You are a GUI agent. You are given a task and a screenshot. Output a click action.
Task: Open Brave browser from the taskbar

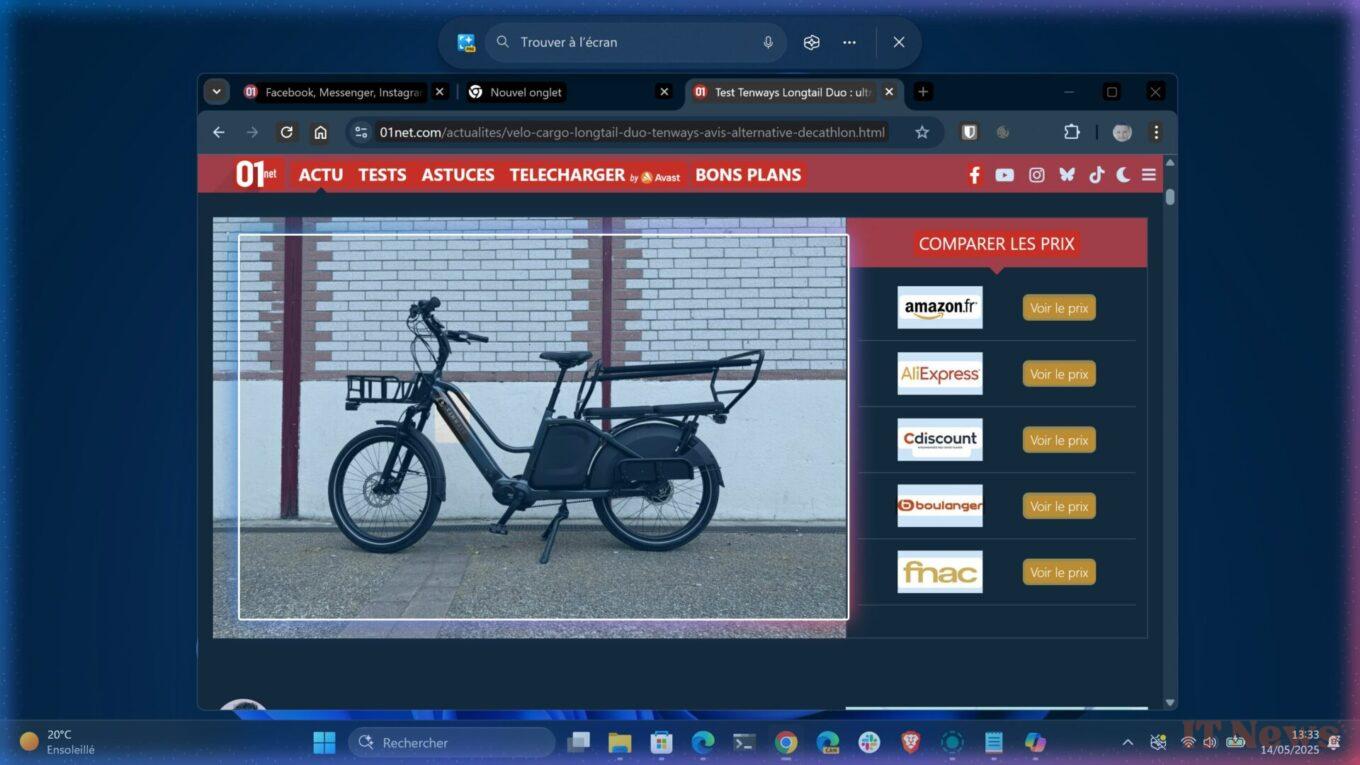(911, 742)
